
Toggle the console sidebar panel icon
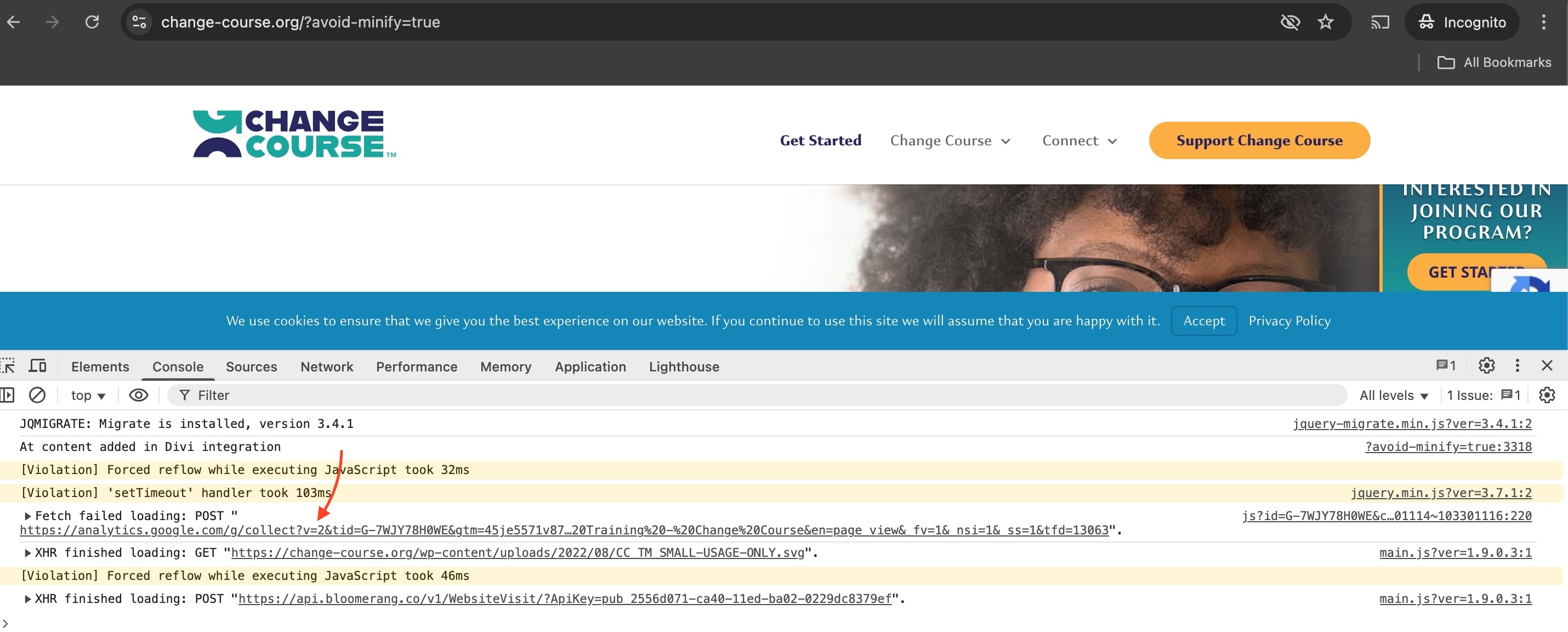[x=7, y=395]
